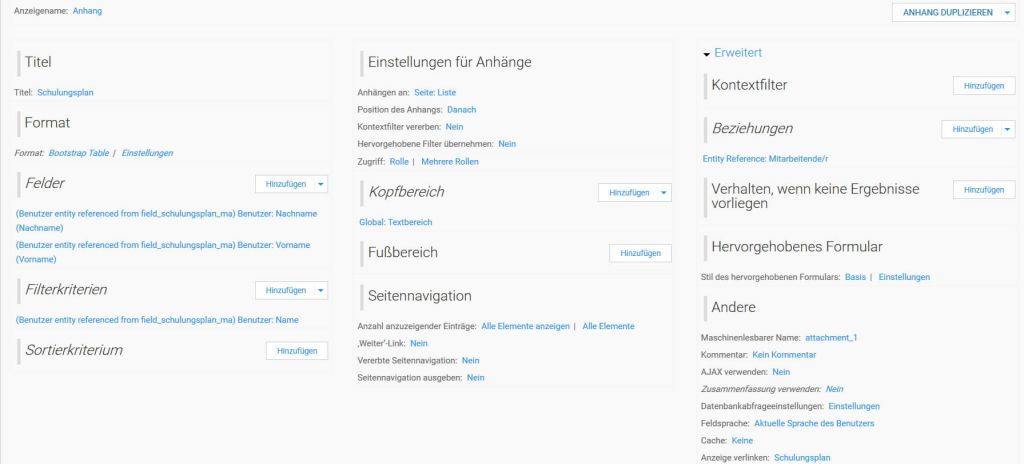Click the Seite: Liste attachment target
The height and width of the screenshot is (464, 1024).
pos(435,92)
